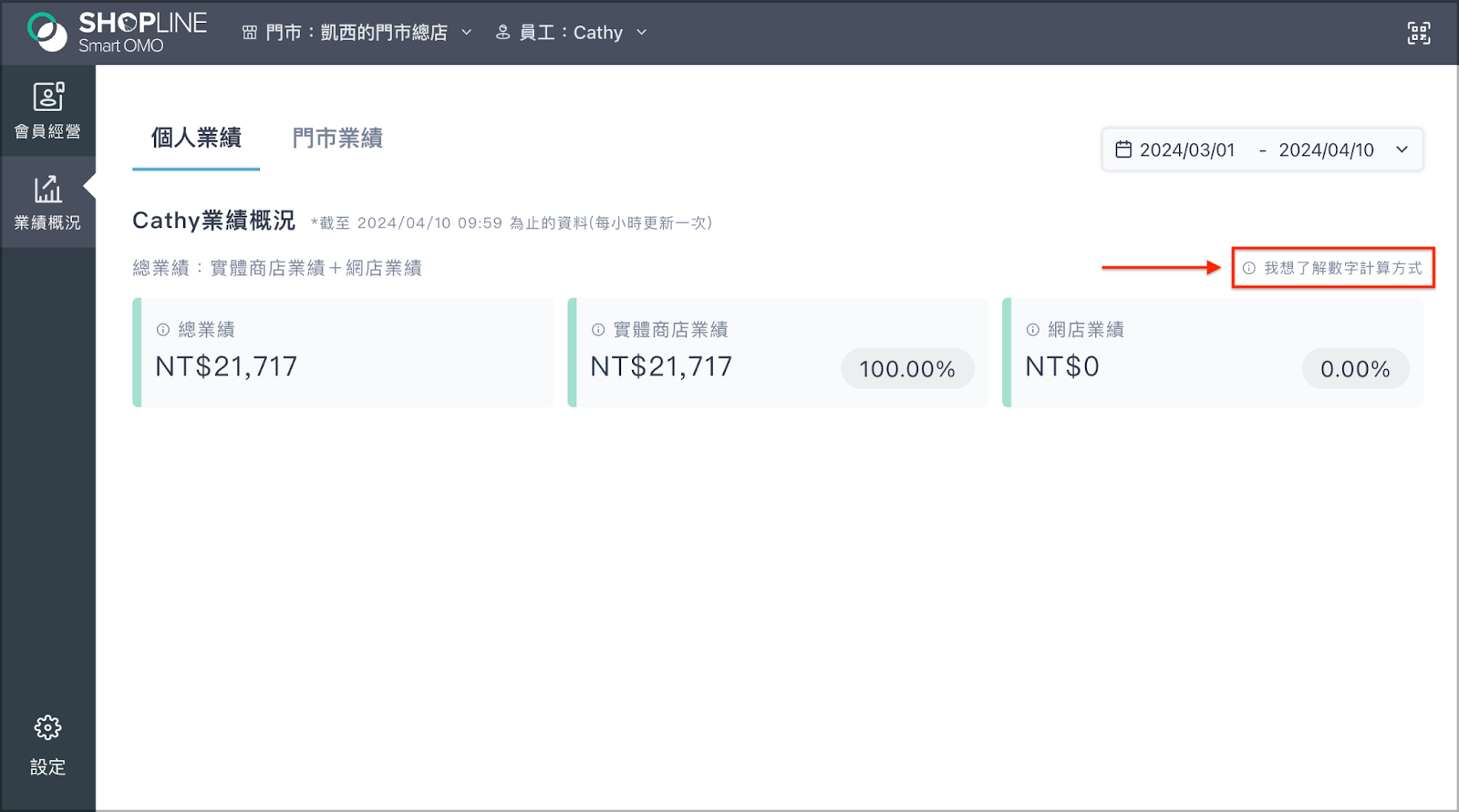Click NT$21,717 in the 總業績 card
1459x812 pixels.
[x=226, y=366]
